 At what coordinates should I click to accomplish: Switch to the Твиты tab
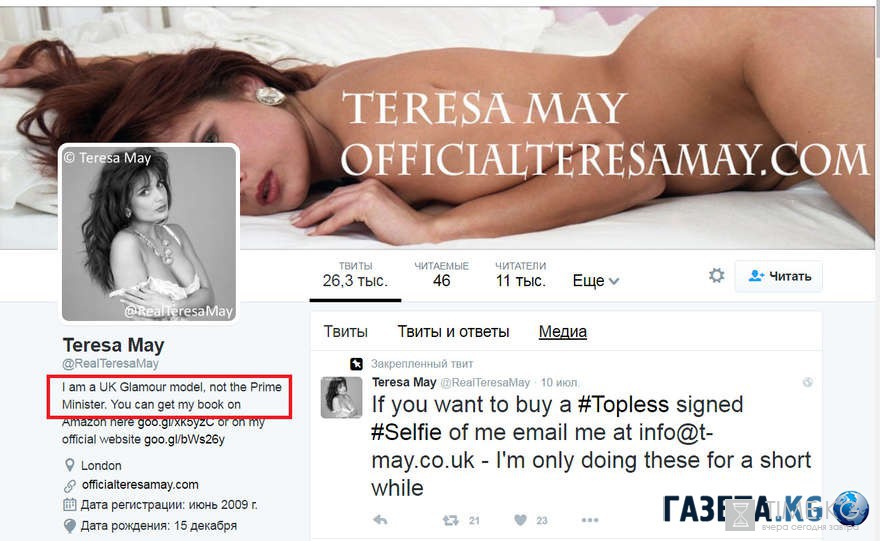pos(346,332)
